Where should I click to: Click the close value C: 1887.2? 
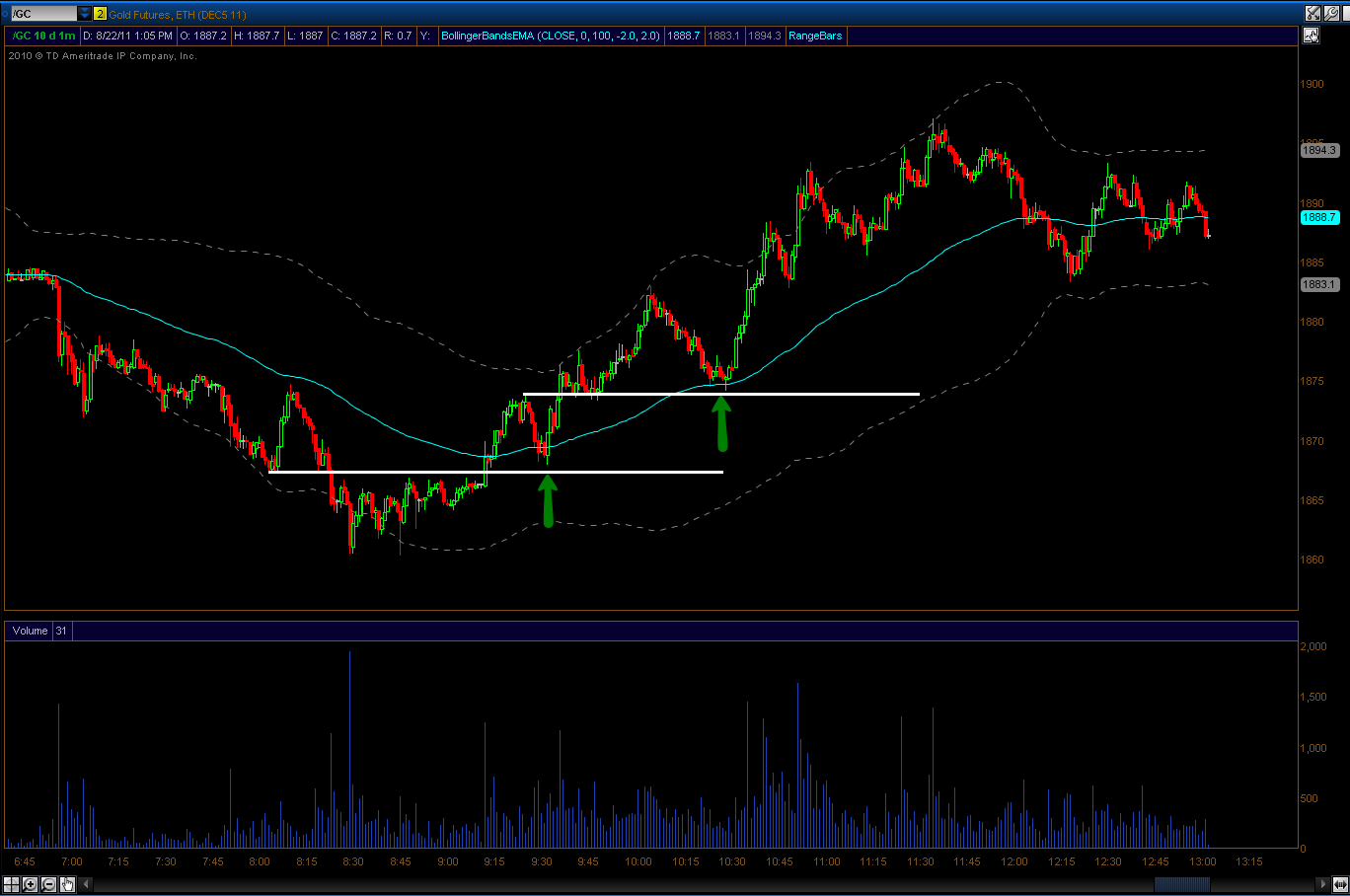point(353,36)
